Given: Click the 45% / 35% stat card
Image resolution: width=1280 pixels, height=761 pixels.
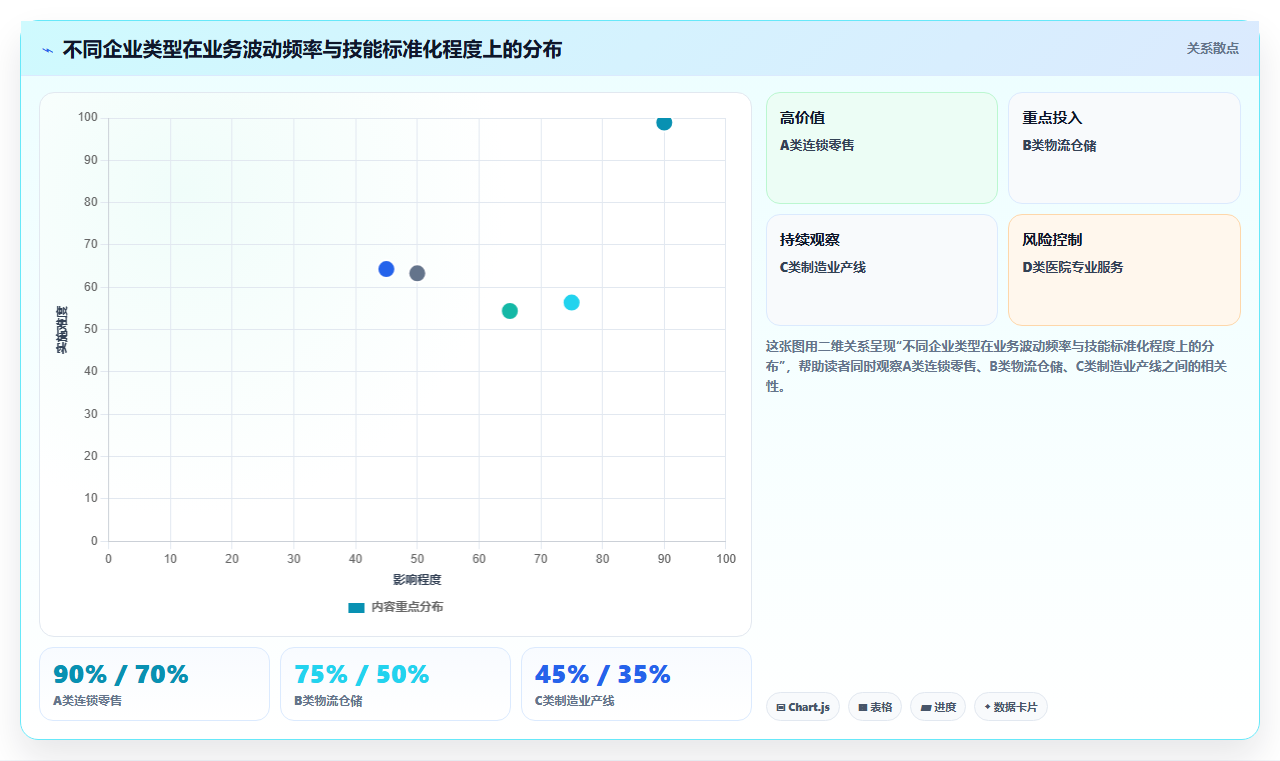Looking at the screenshot, I should click(636, 684).
